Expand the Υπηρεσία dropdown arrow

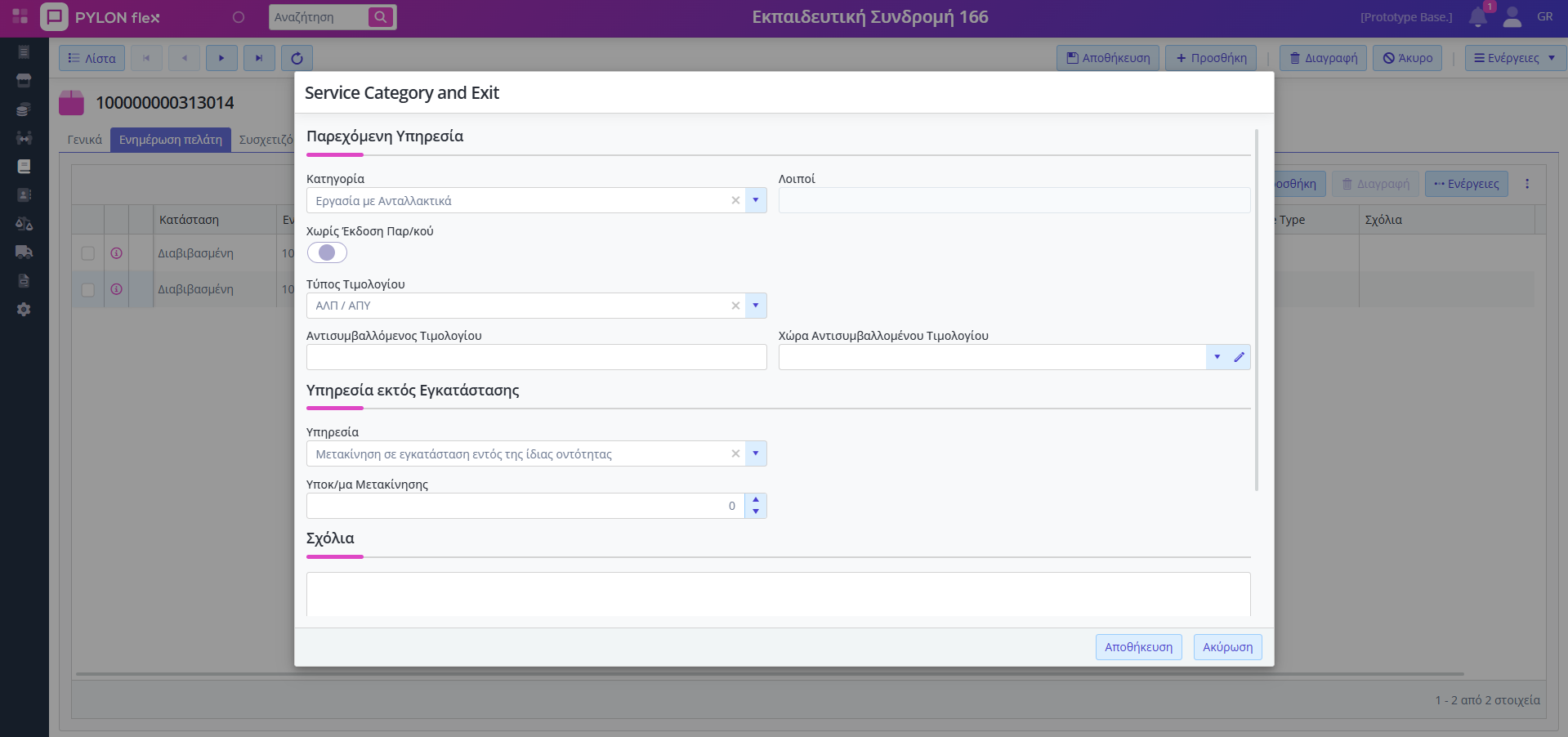756,453
